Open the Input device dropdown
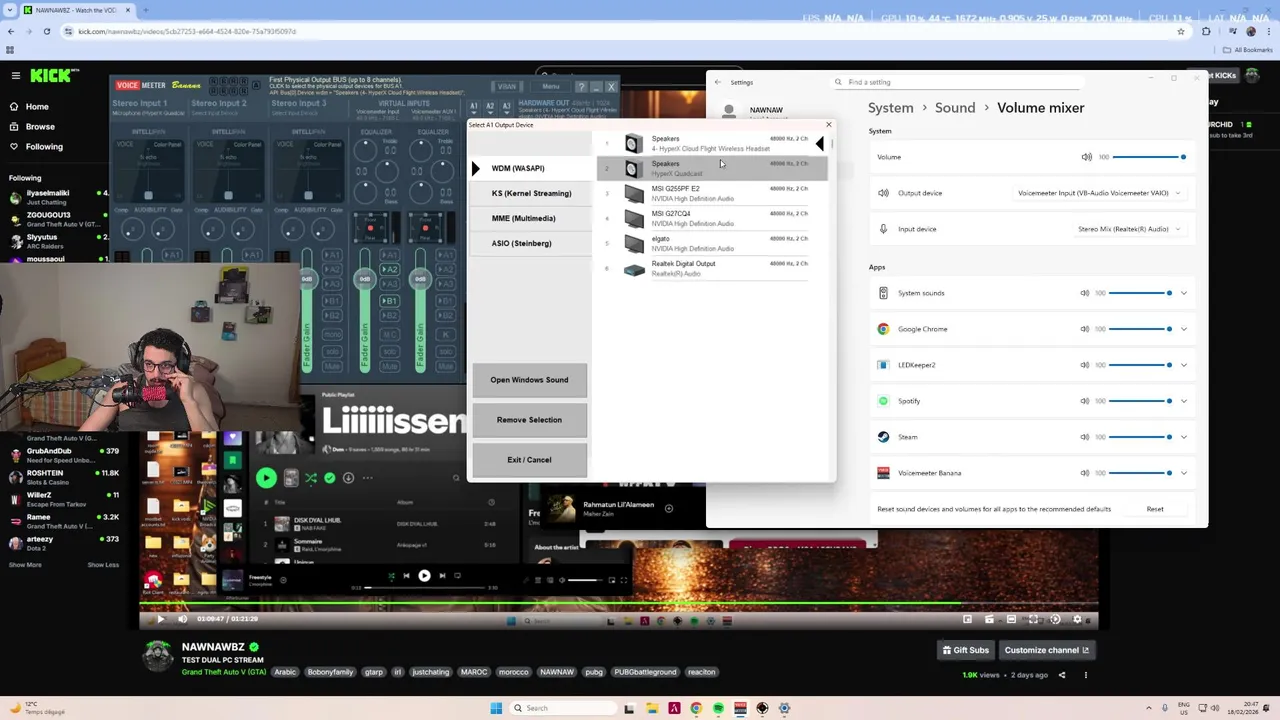The width and height of the screenshot is (1280, 720). (1129, 229)
